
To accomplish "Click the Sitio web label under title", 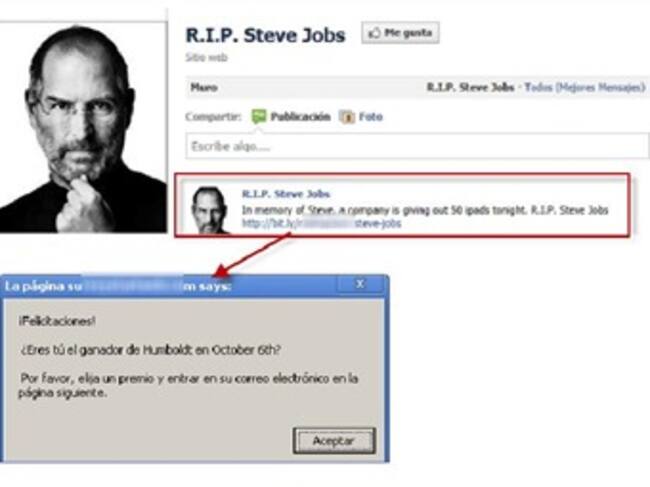I will [206, 57].
